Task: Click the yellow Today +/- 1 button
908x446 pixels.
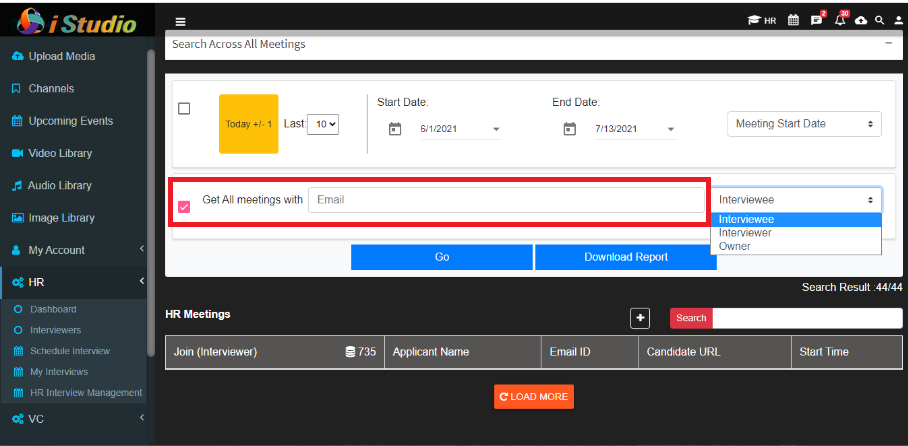Action: click(x=248, y=124)
